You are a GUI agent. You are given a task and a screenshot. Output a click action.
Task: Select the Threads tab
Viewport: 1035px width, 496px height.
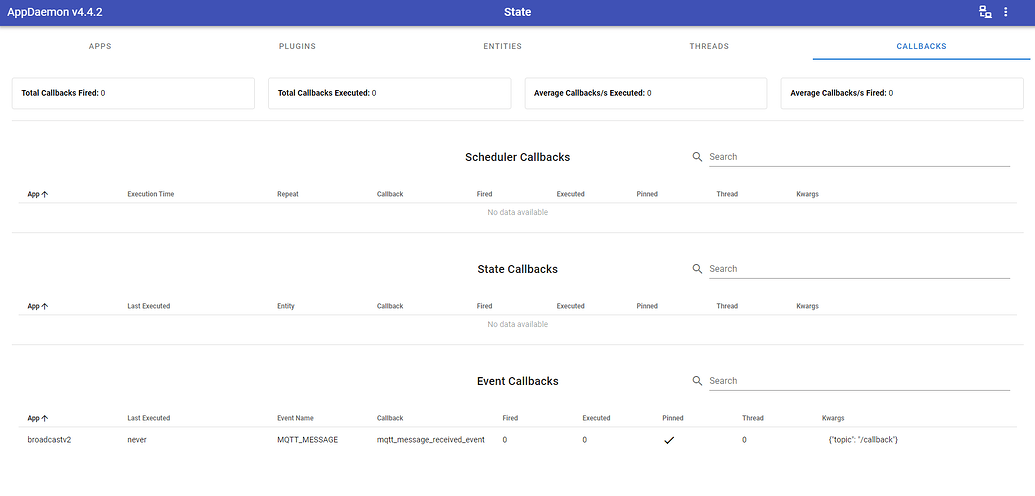click(709, 46)
